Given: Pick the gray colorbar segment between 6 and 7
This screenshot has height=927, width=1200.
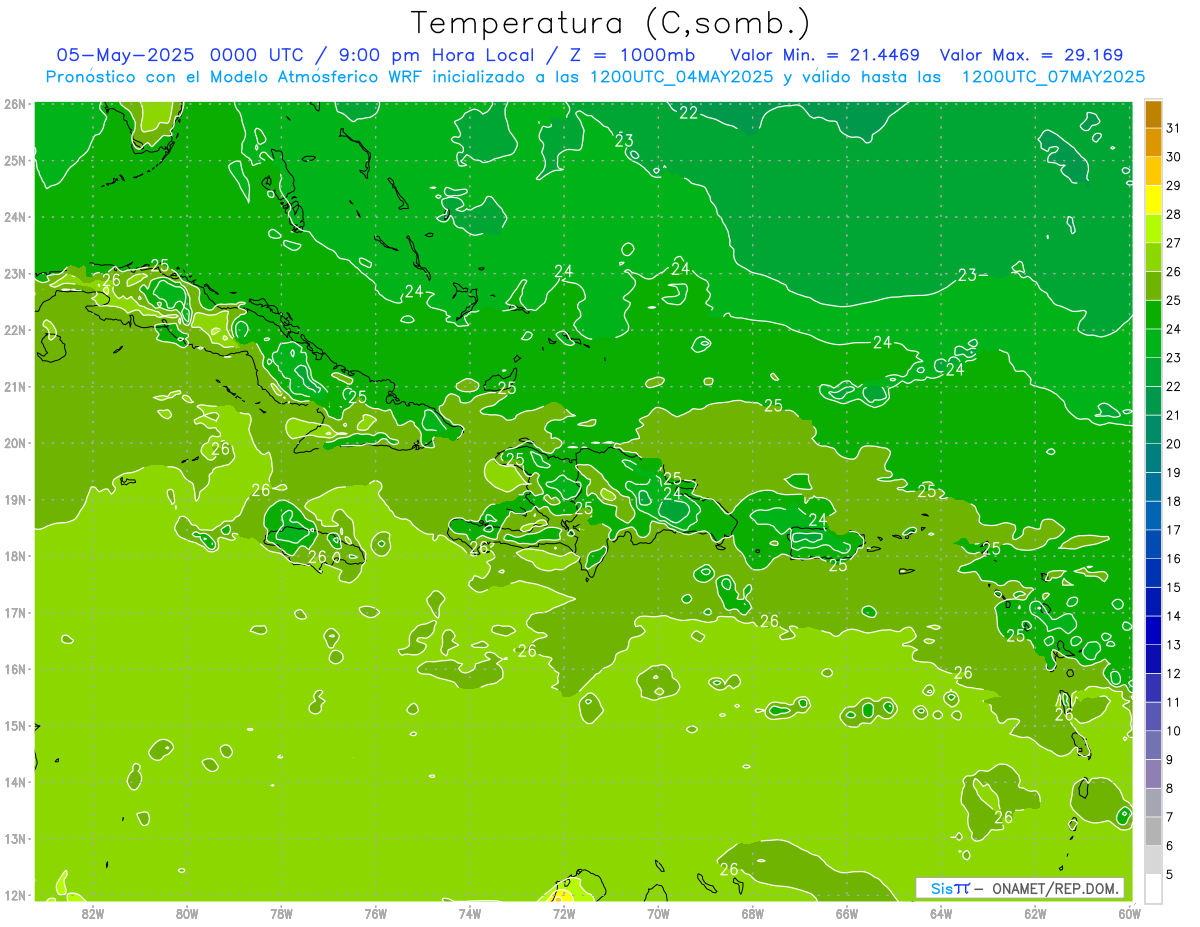Looking at the screenshot, I should (x=1153, y=831).
